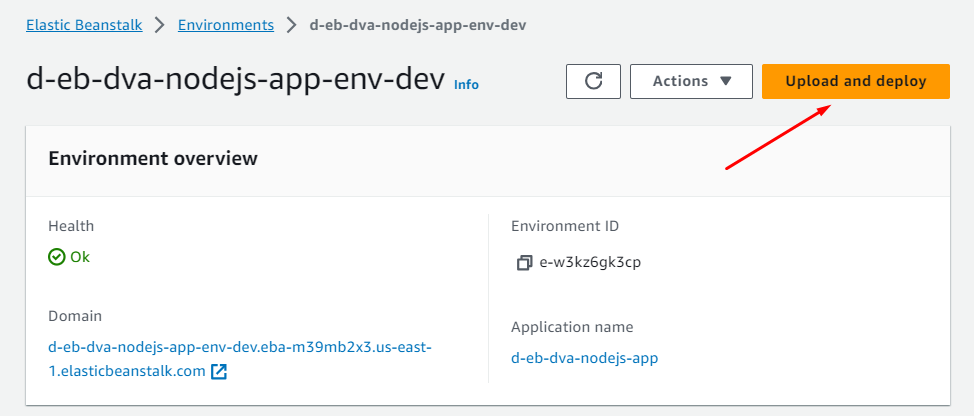Open the Actions dropdown menu

691,81
